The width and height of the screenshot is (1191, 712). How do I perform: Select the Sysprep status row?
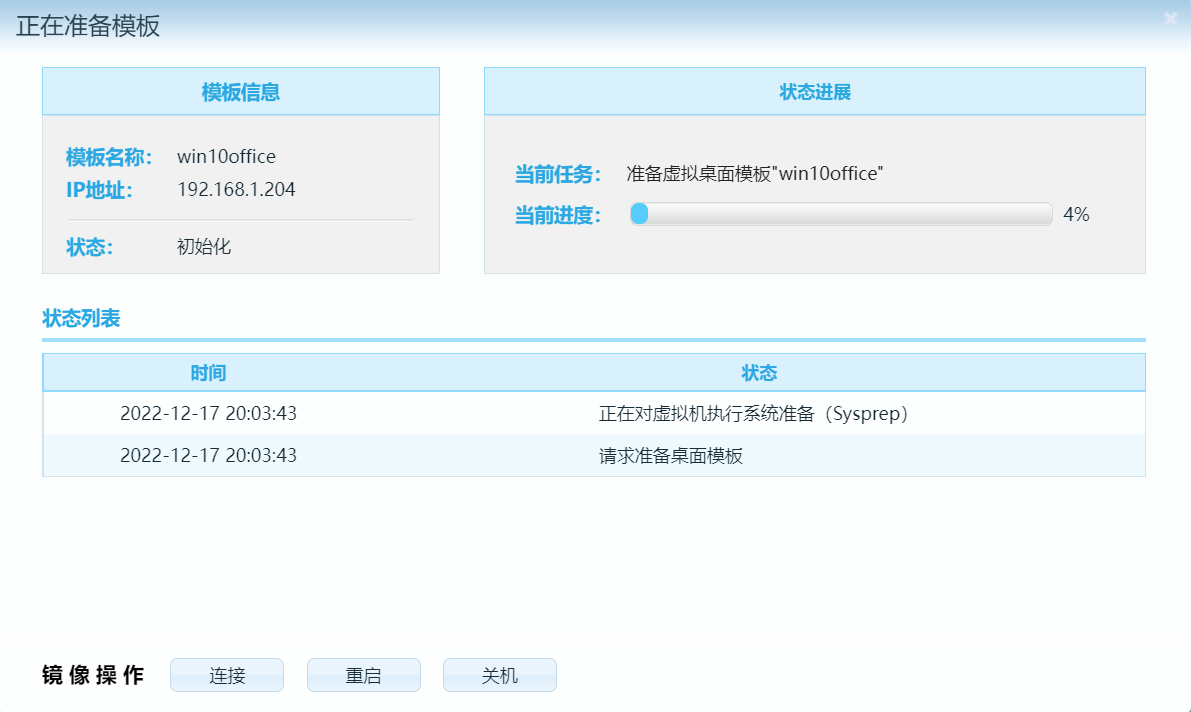click(x=595, y=413)
